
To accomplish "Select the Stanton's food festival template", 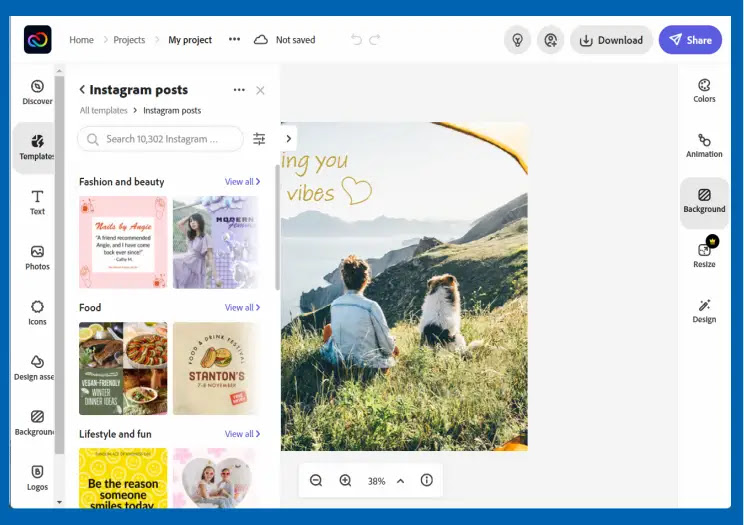I will click(216, 368).
